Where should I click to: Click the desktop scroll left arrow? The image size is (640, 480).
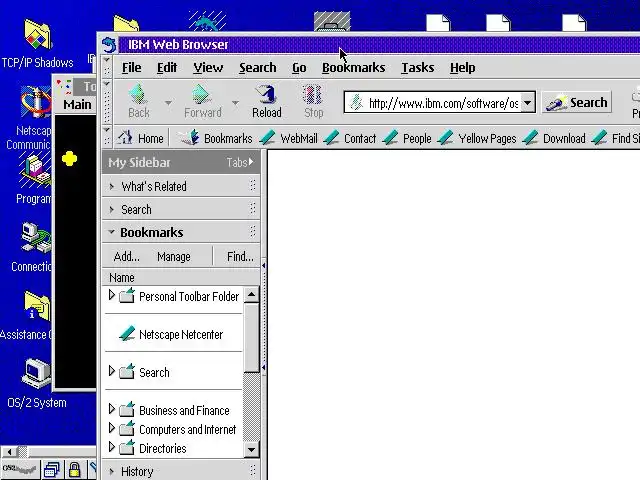pos(10,451)
